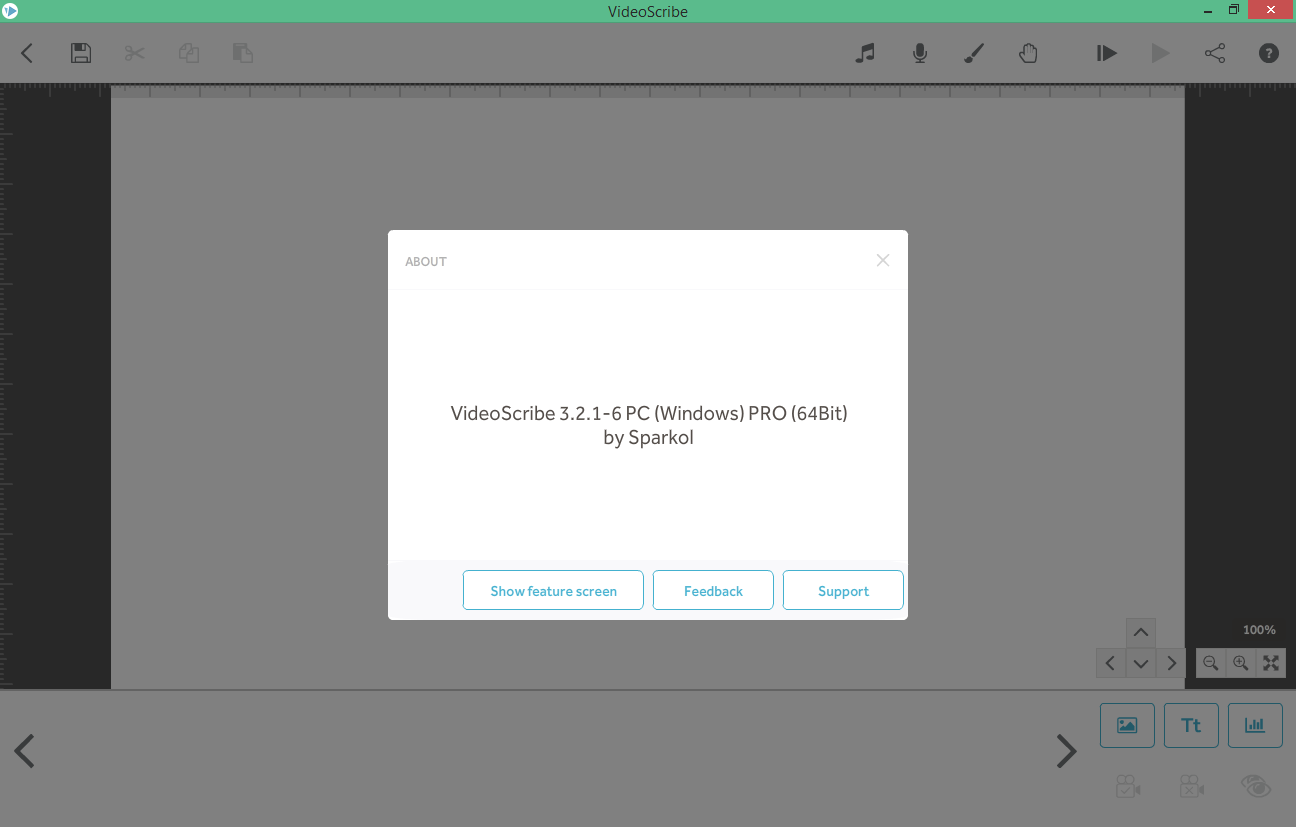Add music with the note icon
Image resolution: width=1296 pixels, height=827 pixels.
click(866, 53)
